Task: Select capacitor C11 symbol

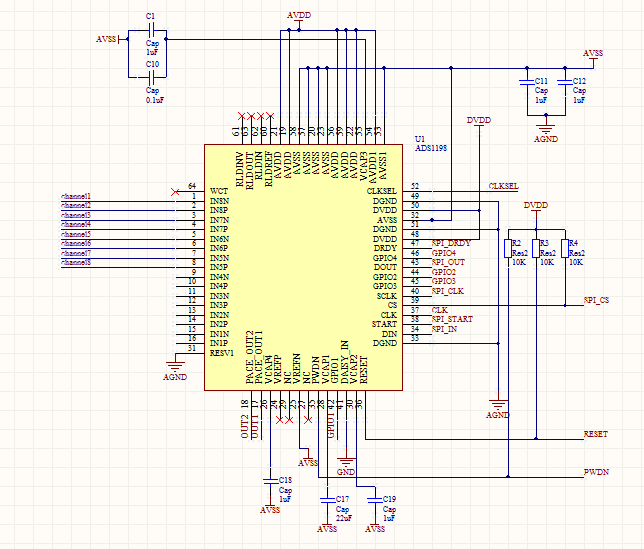Action: [x=527, y=82]
